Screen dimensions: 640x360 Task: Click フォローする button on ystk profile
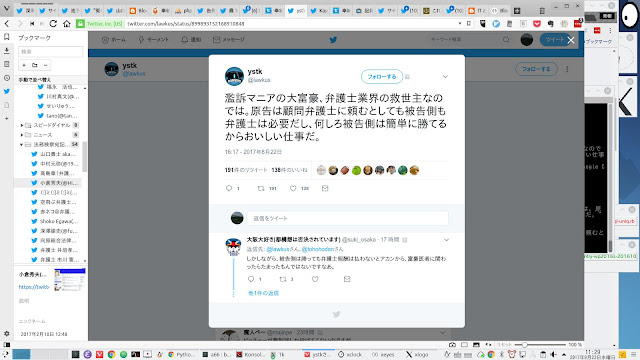[x=536, y=69]
